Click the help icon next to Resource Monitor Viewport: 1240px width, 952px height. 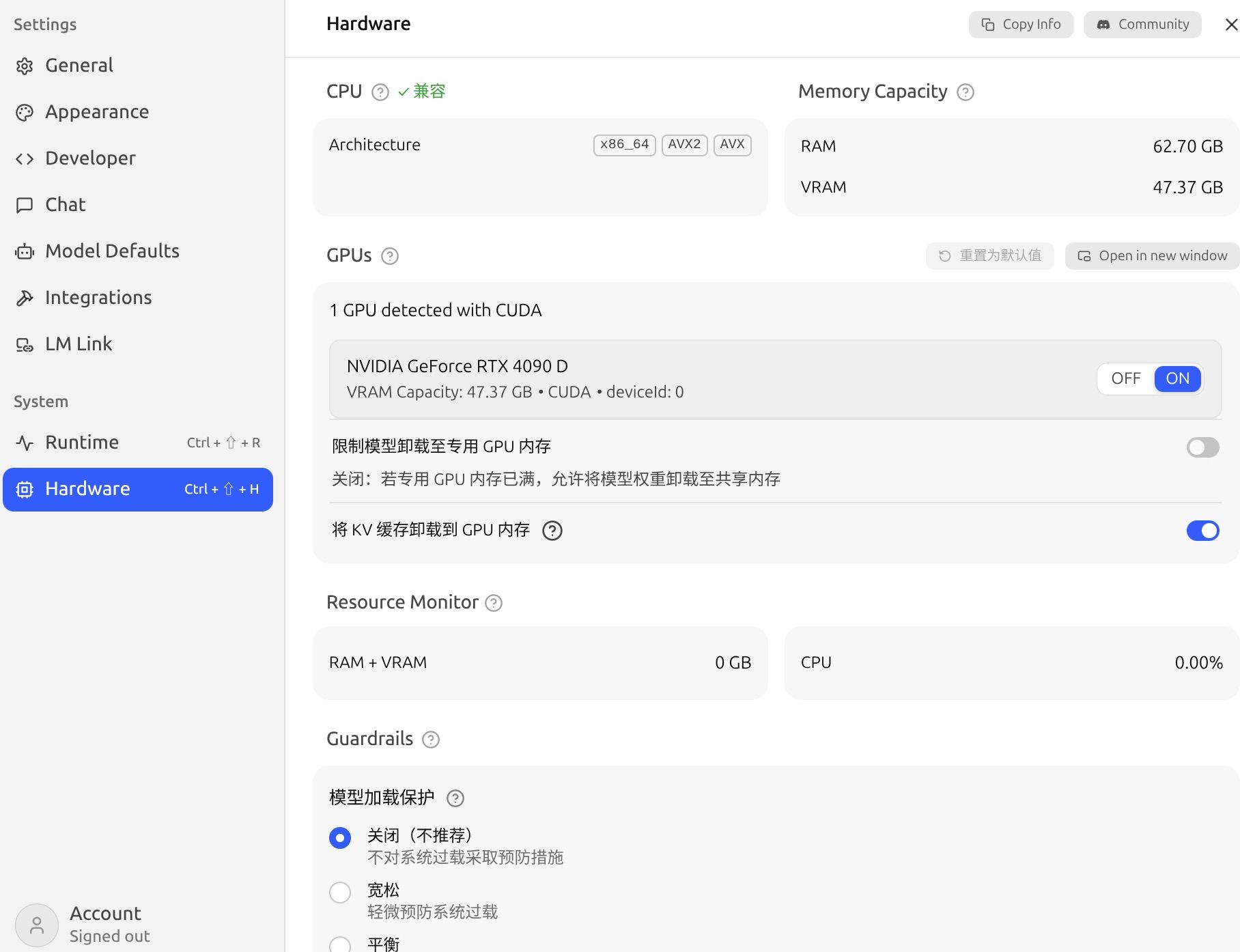pos(494,603)
